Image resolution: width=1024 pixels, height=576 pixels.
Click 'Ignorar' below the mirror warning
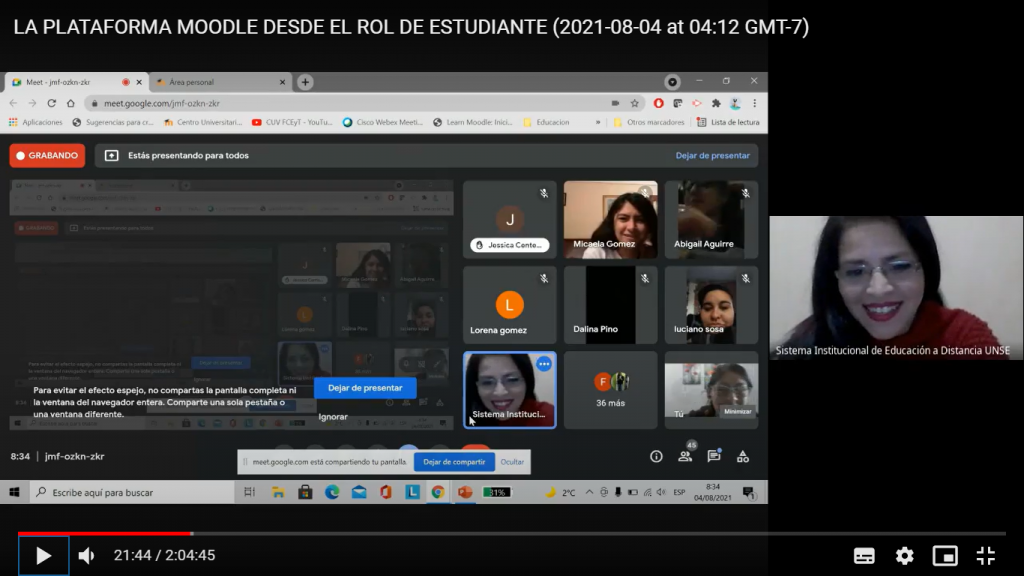click(333, 417)
